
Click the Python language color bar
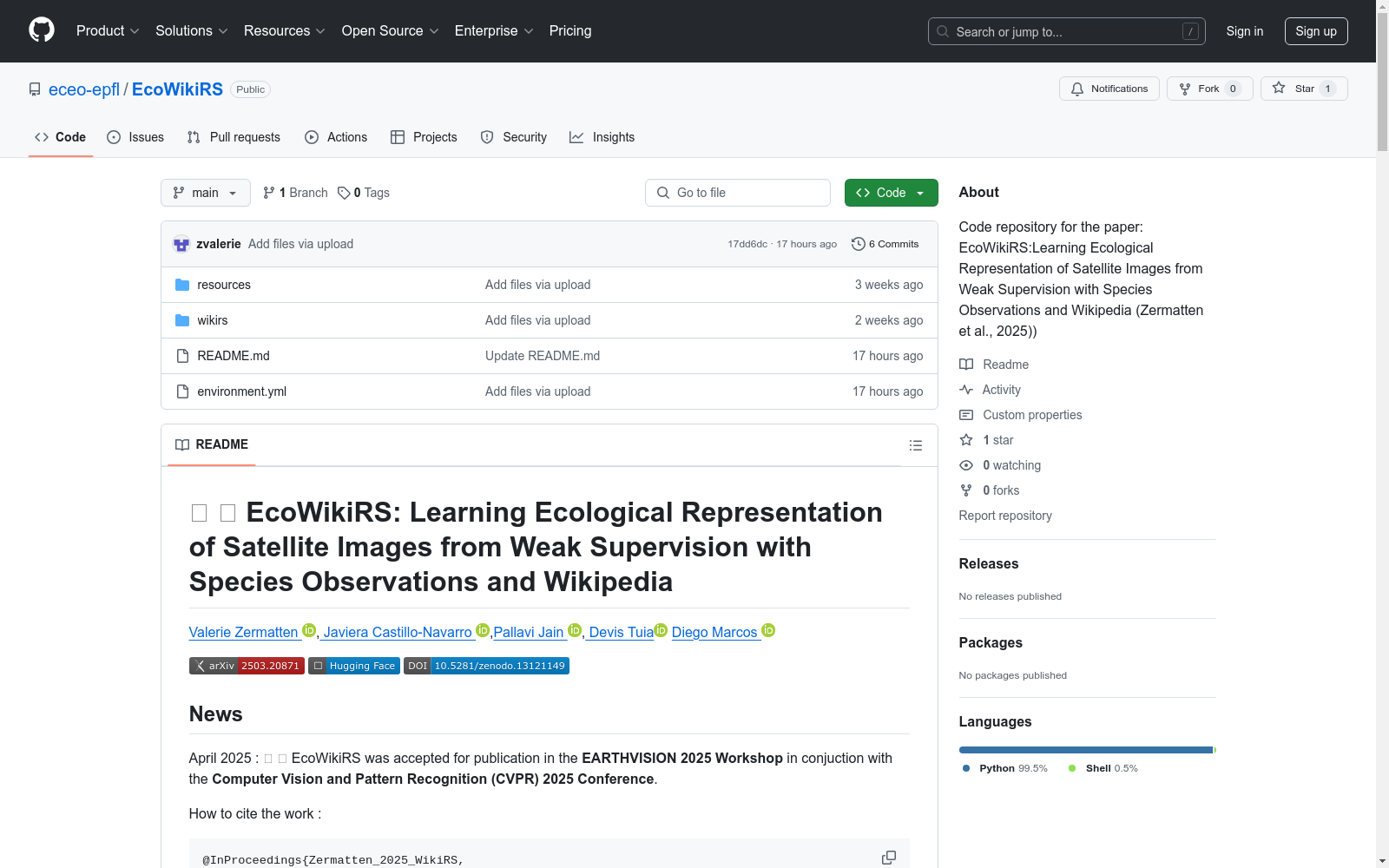1086,750
